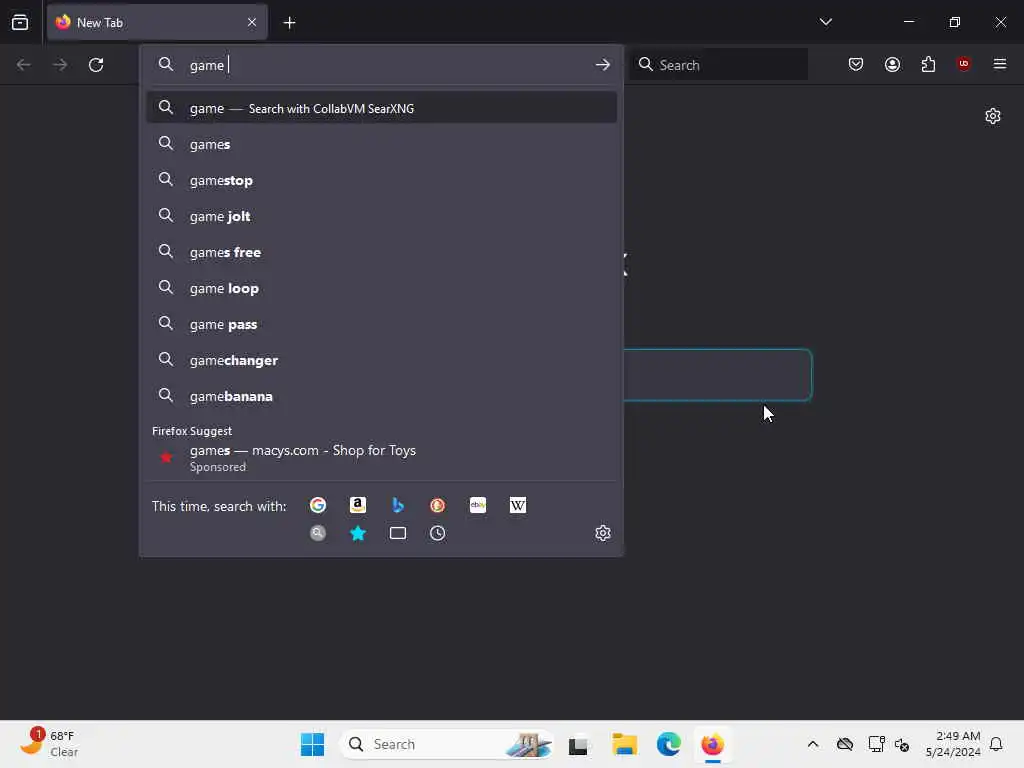Choose the 'games free' suggestion
The image size is (1024, 768).
[x=382, y=252]
